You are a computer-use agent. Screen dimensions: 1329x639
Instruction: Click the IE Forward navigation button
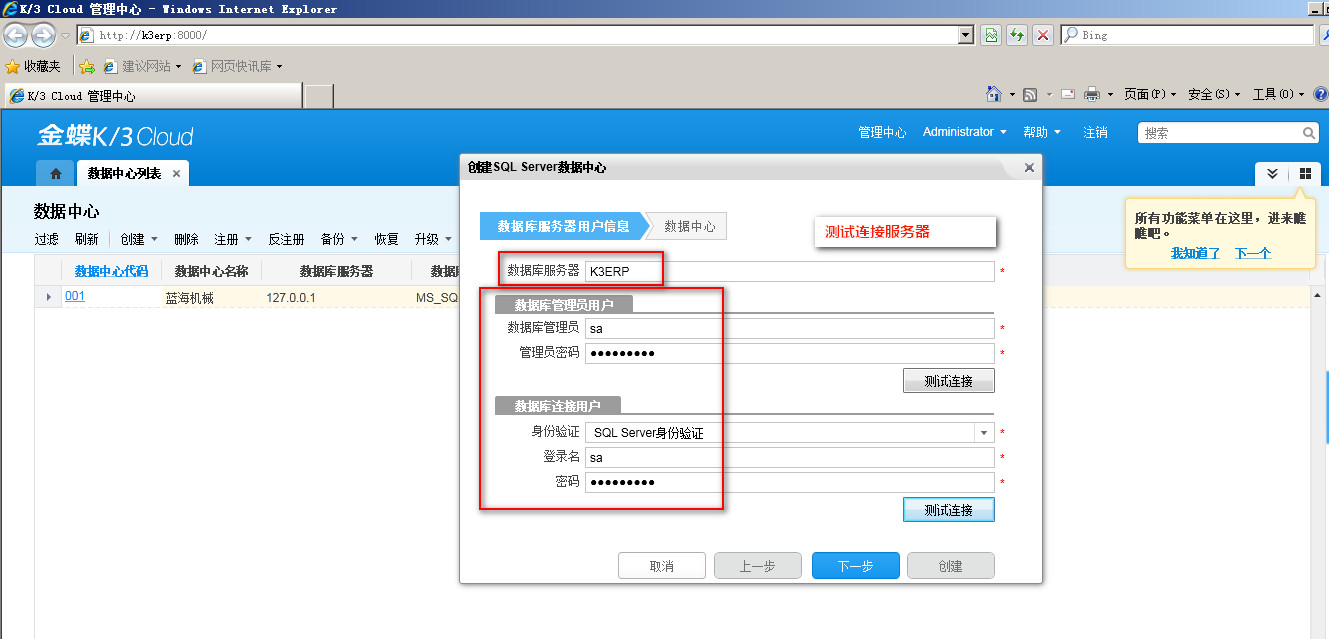click(43, 35)
